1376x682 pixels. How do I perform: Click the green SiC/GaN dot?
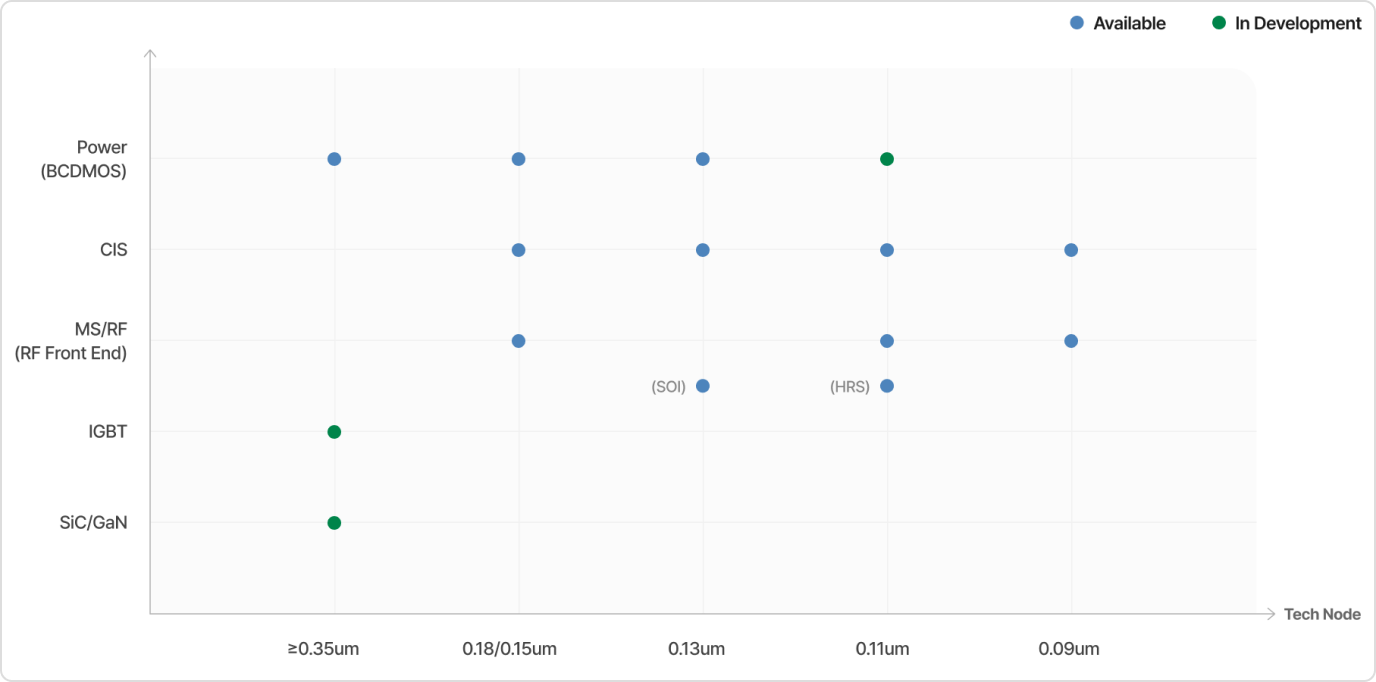(x=334, y=523)
